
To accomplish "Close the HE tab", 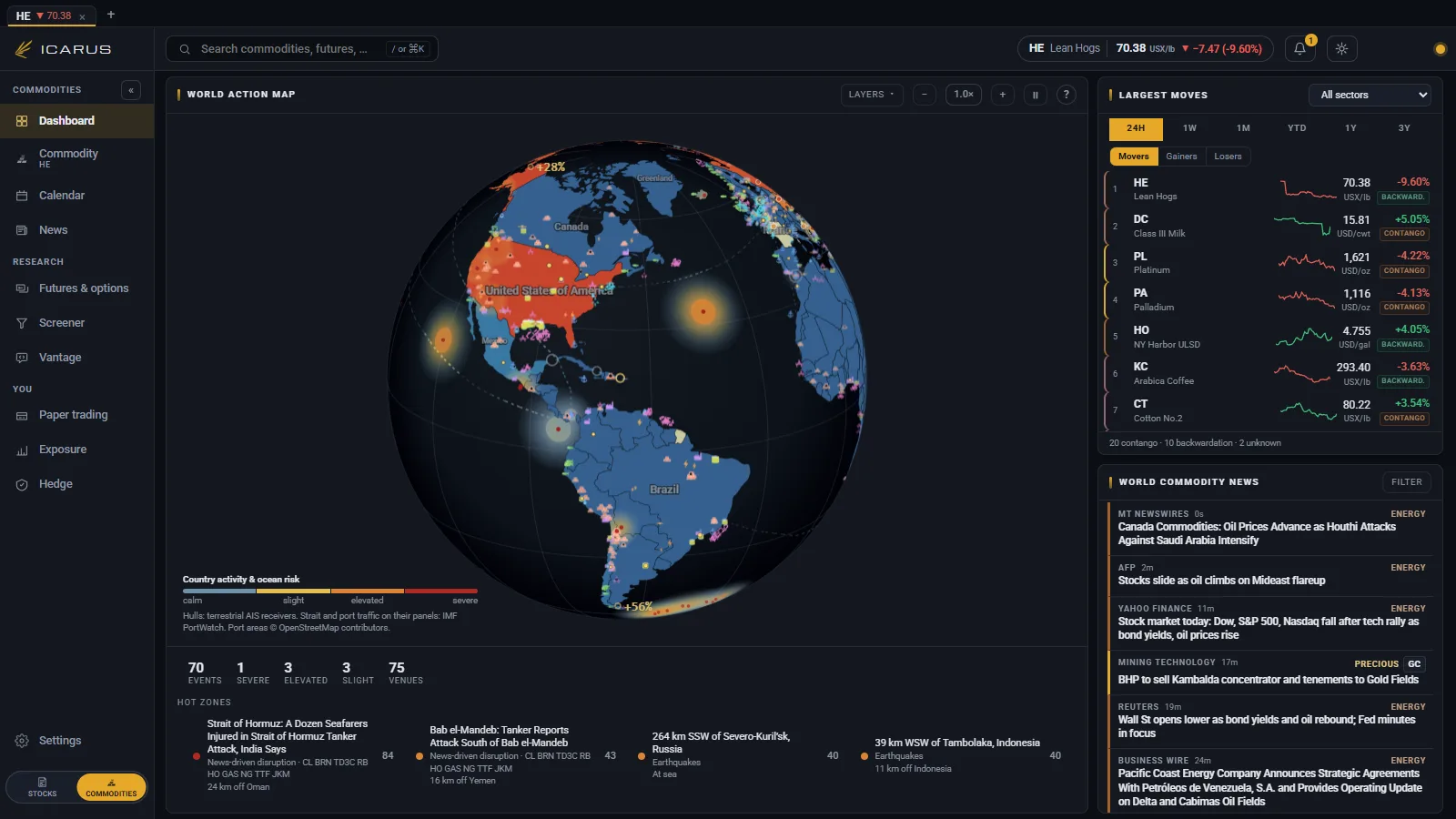I will [x=82, y=16].
